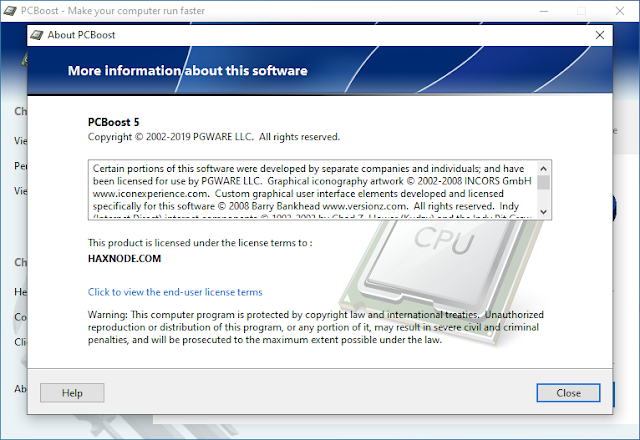Image resolution: width=640 pixels, height=440 pixels.
Task: Close the PCBoost main window
Action: [620, 11]
